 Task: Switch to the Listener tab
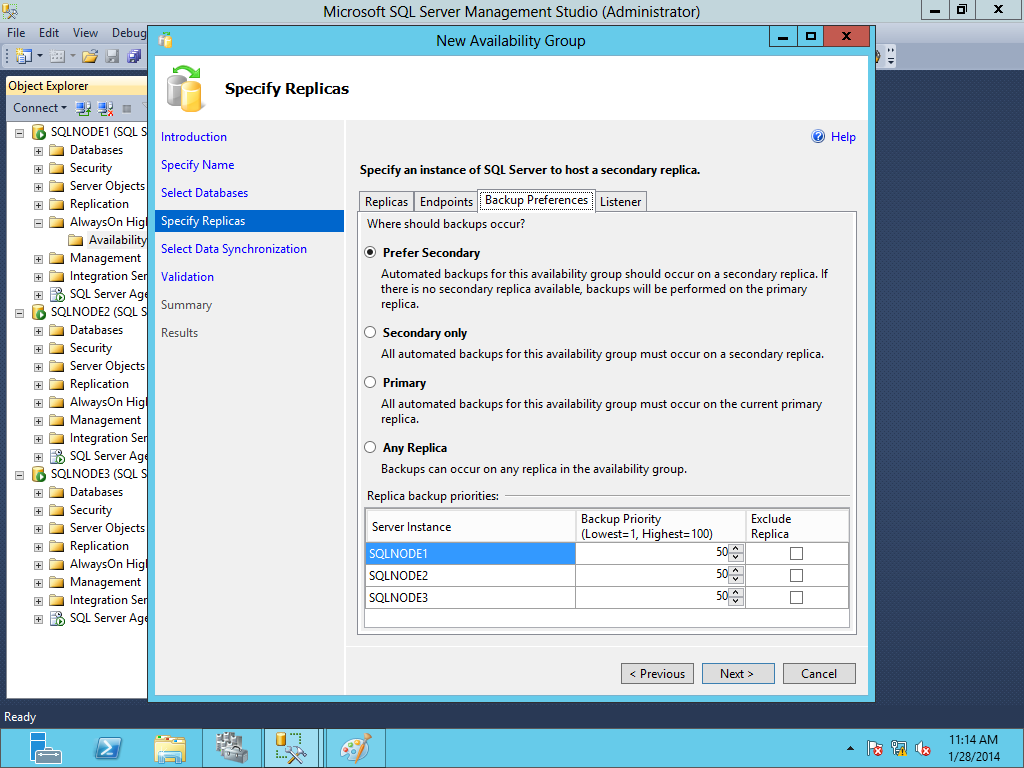click(x=620, y=202)
